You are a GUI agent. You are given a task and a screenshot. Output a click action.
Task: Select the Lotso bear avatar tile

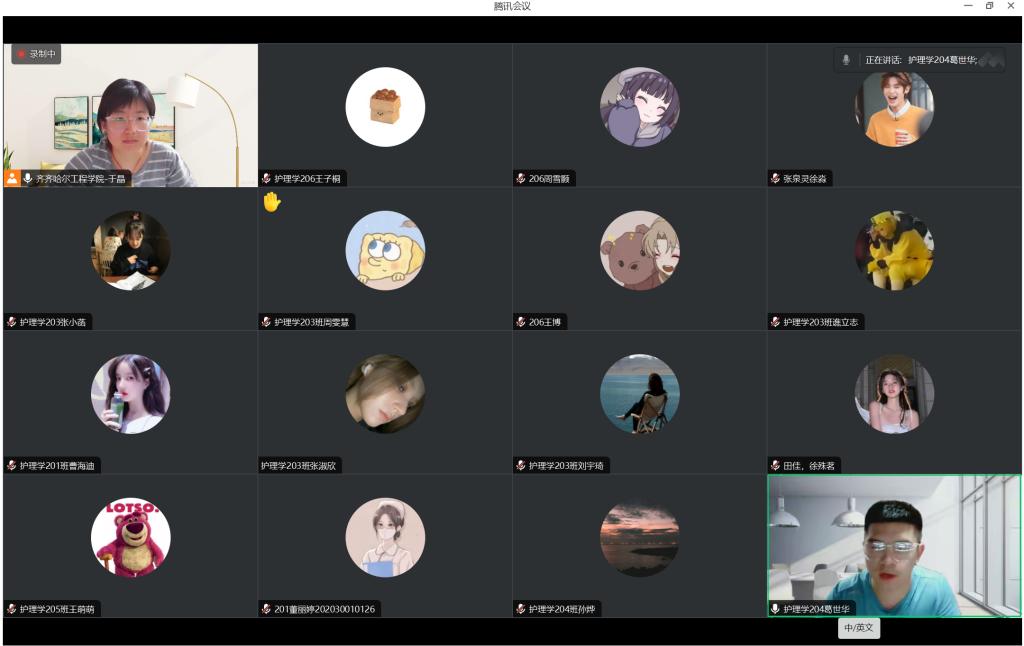[x=130, y=538]
